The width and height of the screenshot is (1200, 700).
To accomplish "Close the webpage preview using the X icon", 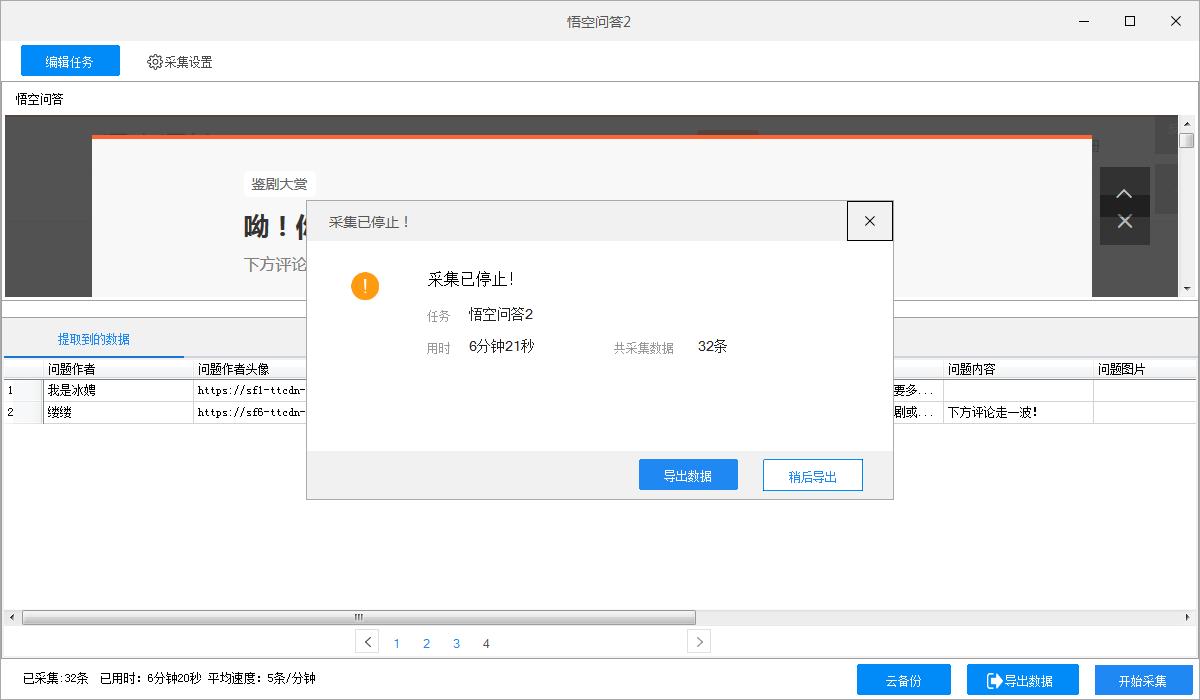I will pos(1124,222).
